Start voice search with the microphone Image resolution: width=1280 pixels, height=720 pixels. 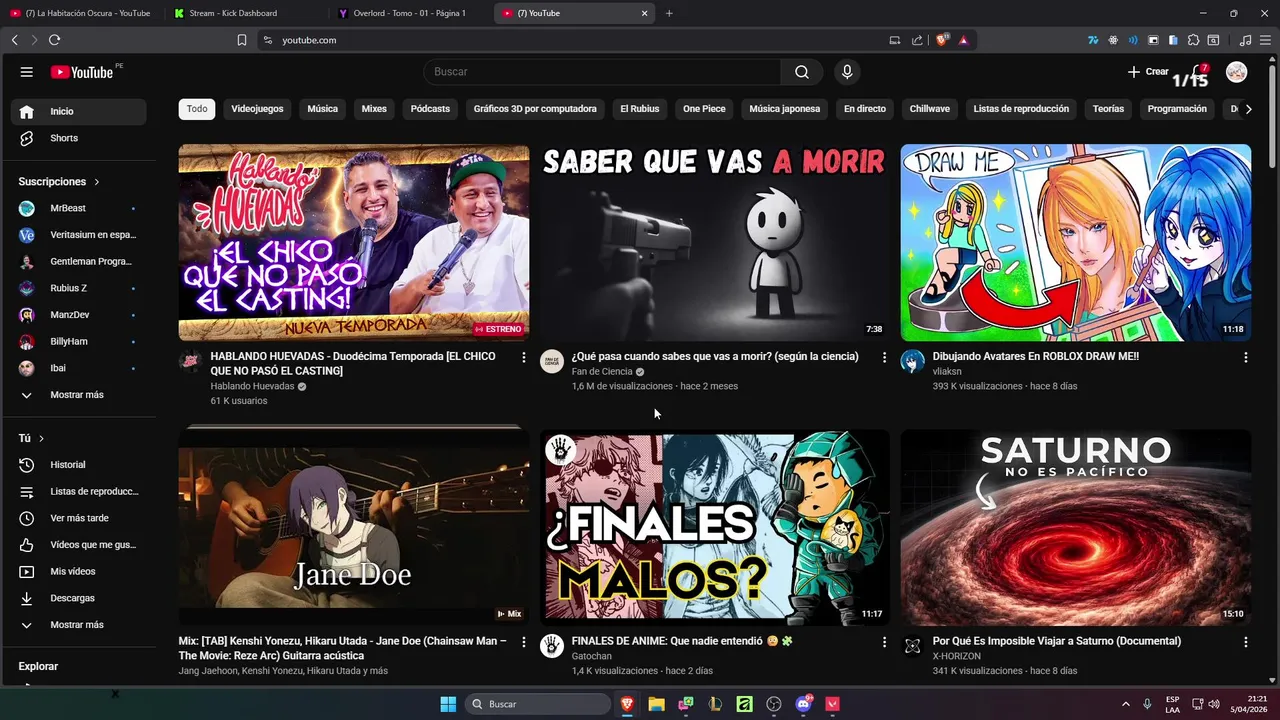click(x=847, y=72)
